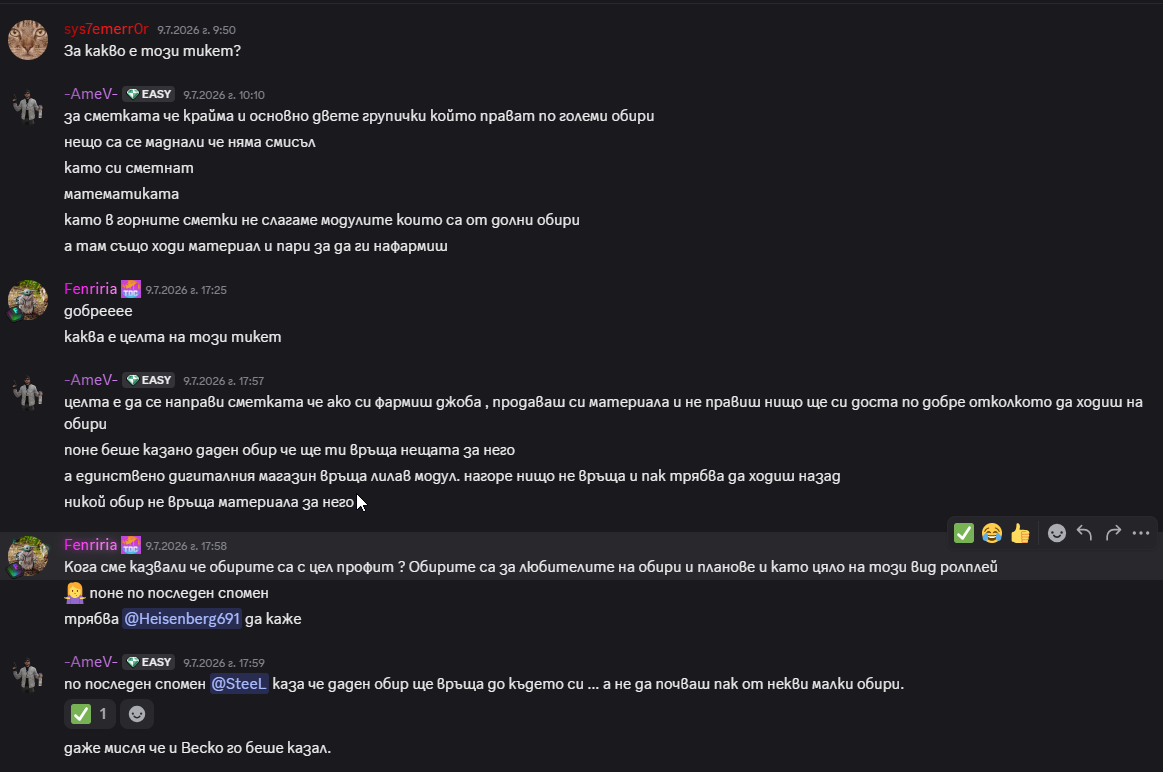Open Fenriria's avatar at 17:58 message

[x=28, y=556]
